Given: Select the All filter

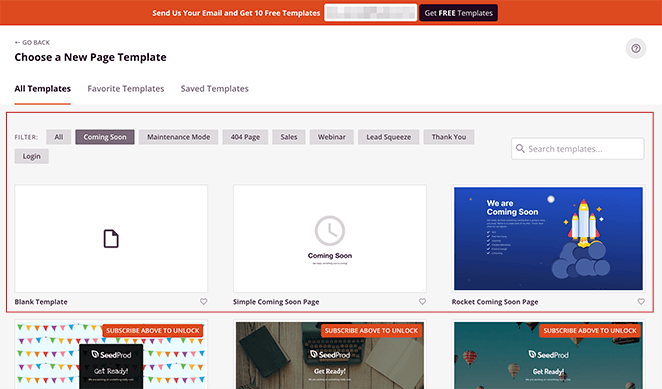Looking at the screenshot, I should pos(59,137).
